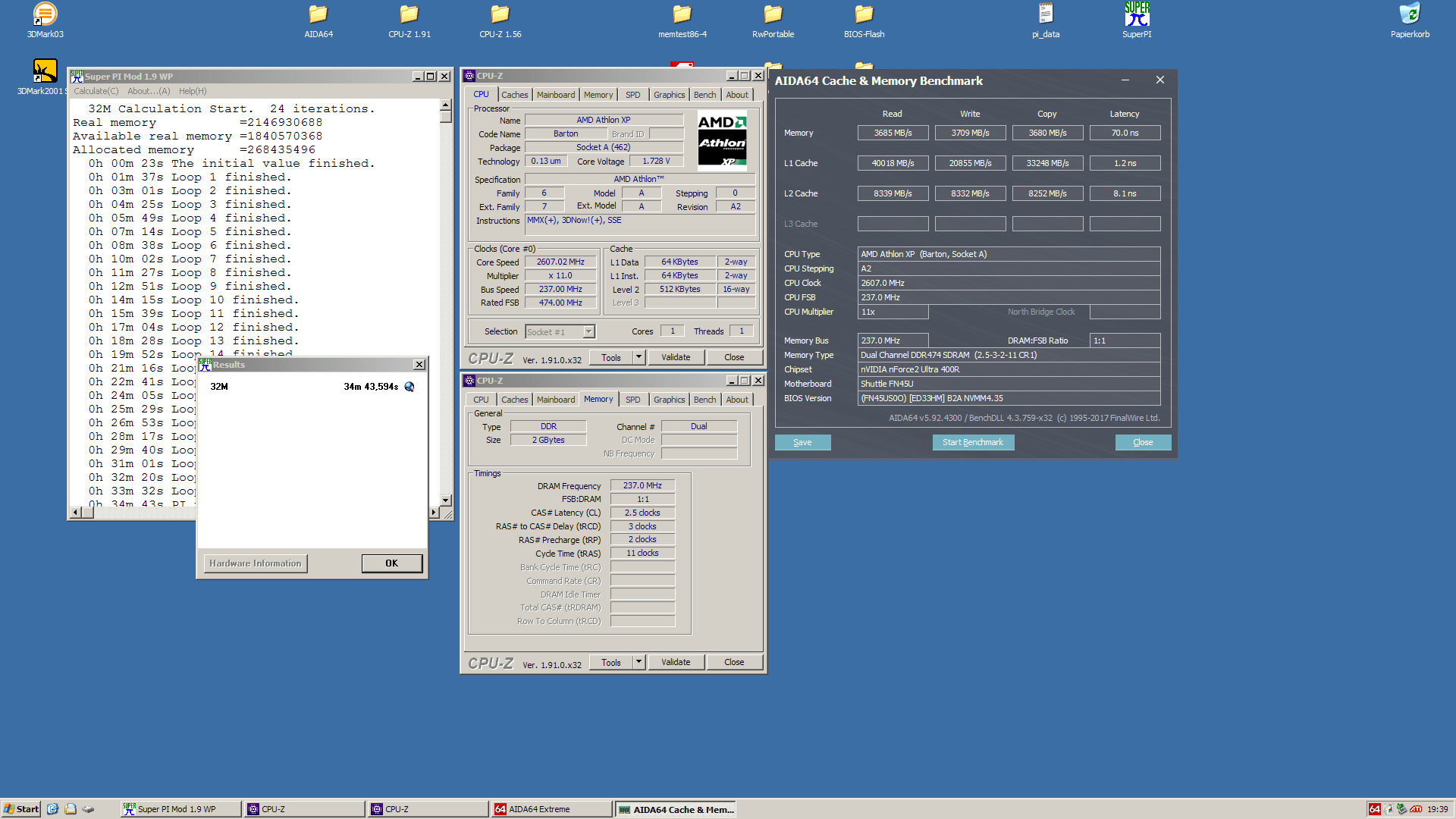
Task: Select the Threads value box in CPU-Z
Action: coord(742,331)
